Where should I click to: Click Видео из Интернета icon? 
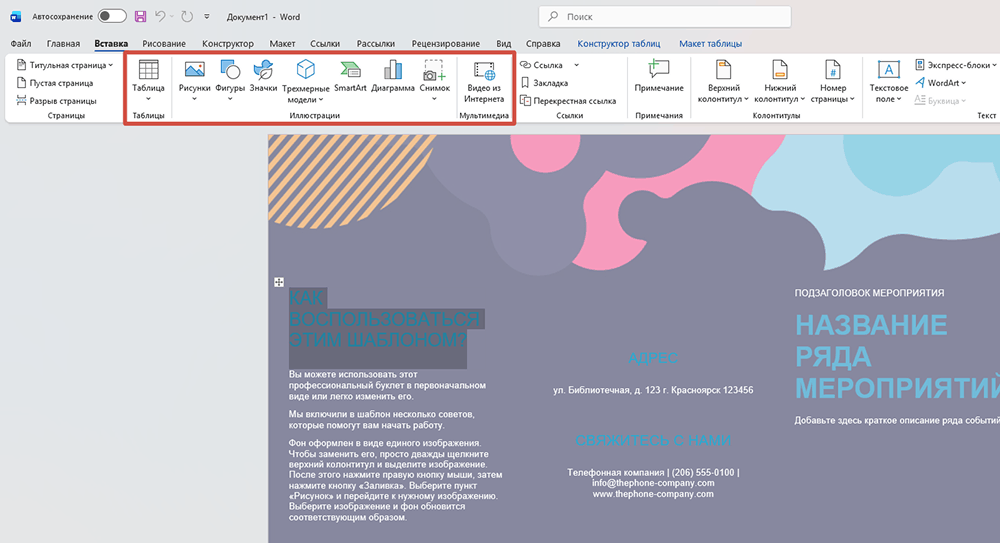tap(484, 70)
